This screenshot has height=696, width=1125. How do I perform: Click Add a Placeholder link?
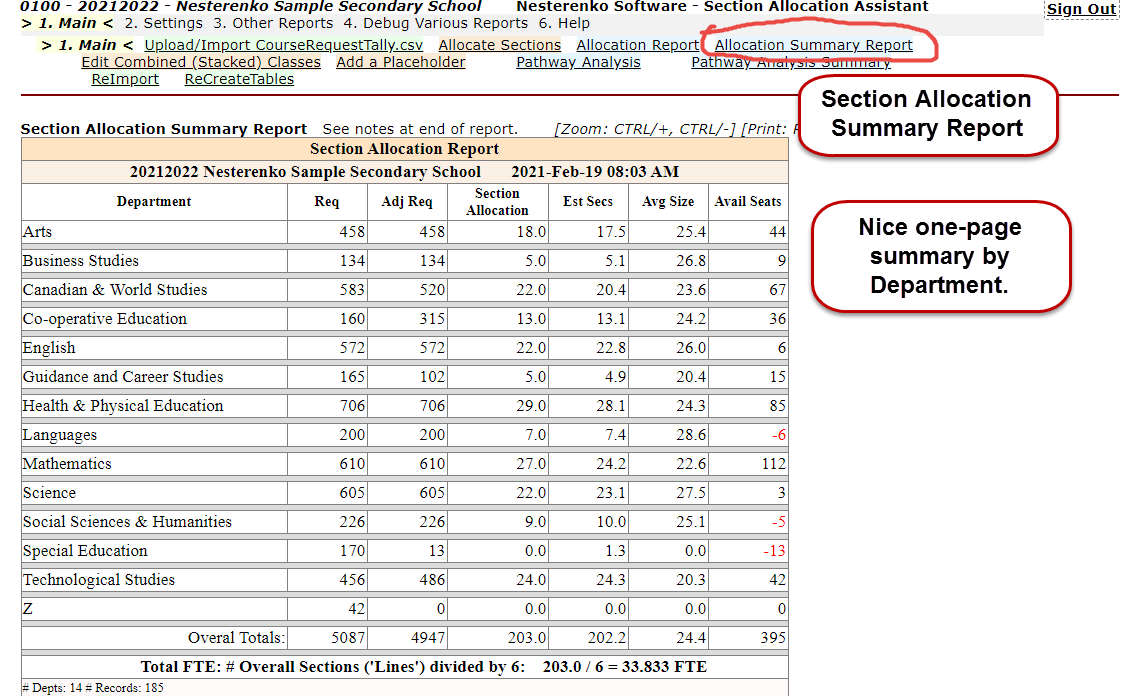coord(400,62)
